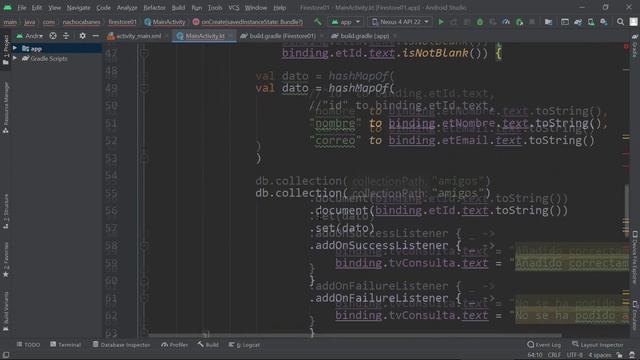This screenshot has height=360, width=640.
Task: Click the Collapse All icon in Project panel
Action: click(x=66, y=36)
